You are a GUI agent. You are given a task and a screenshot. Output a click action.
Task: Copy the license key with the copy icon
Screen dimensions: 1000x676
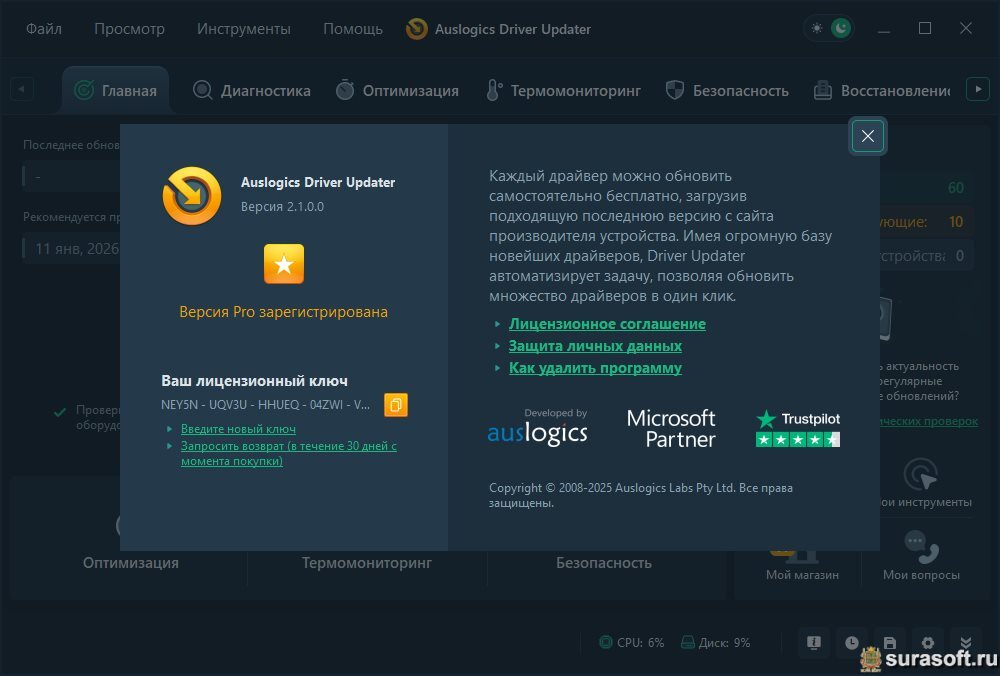coord(396,405)
